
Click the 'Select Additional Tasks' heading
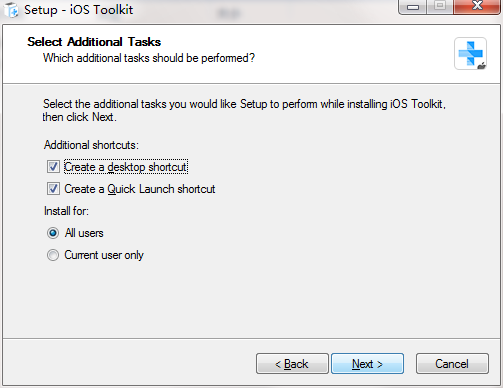click(x=94, y=42)
